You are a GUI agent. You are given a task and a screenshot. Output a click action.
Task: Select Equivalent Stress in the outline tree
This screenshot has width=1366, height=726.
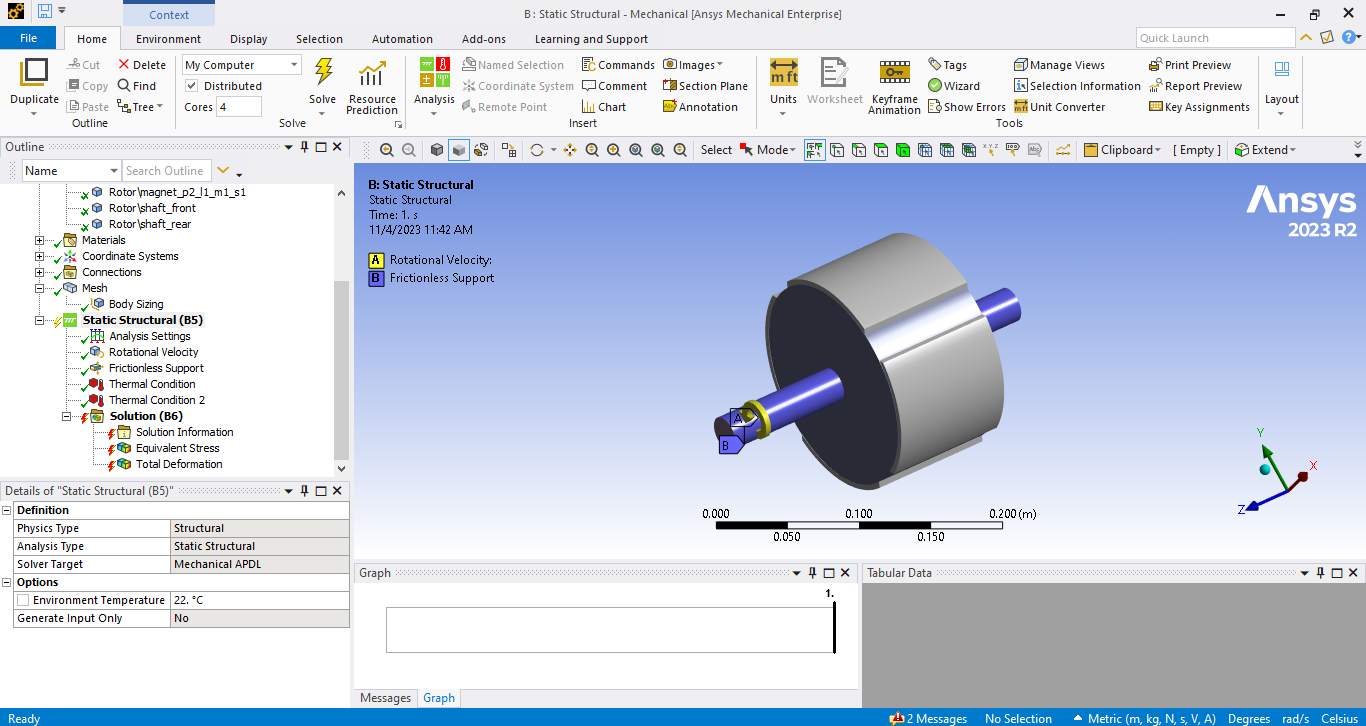pos(177,448)
